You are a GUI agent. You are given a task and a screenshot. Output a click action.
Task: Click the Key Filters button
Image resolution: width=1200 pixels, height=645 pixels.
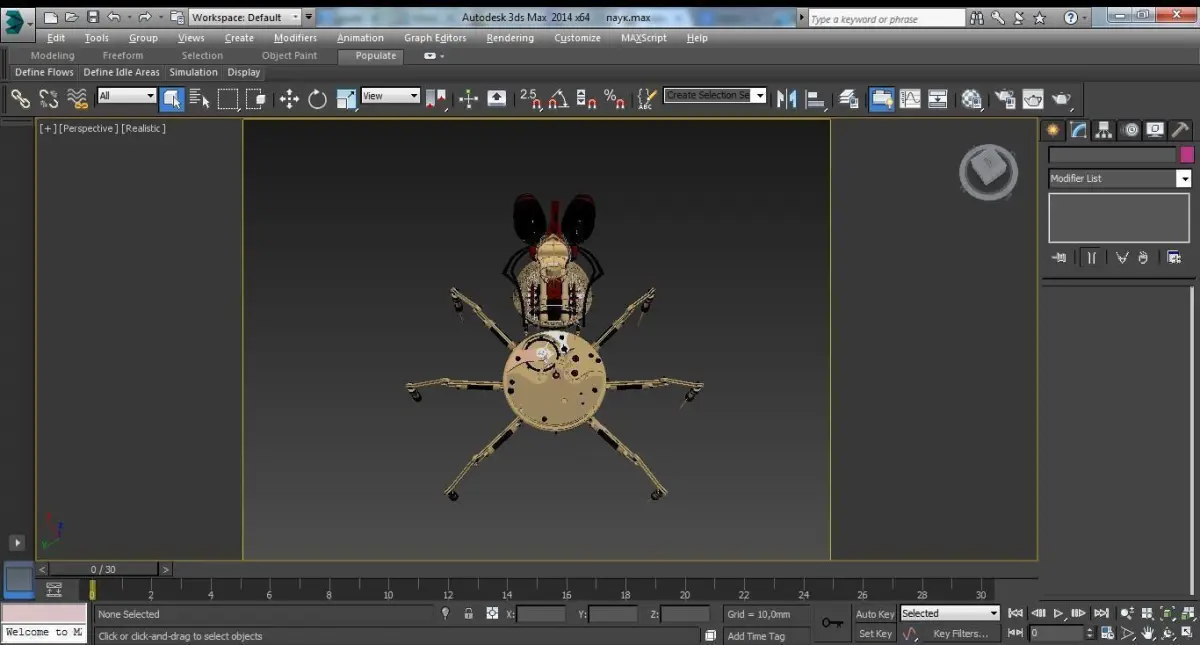960,633
